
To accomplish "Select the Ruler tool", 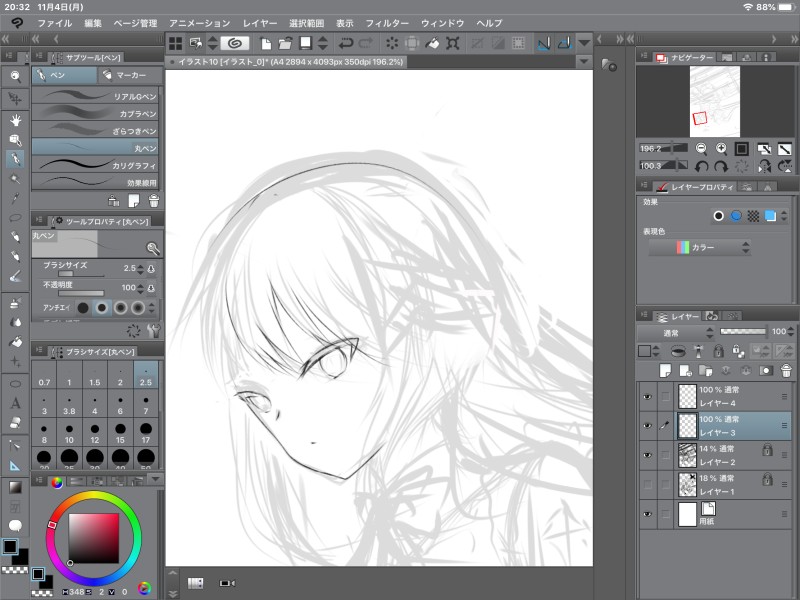I will click(15, 465).
